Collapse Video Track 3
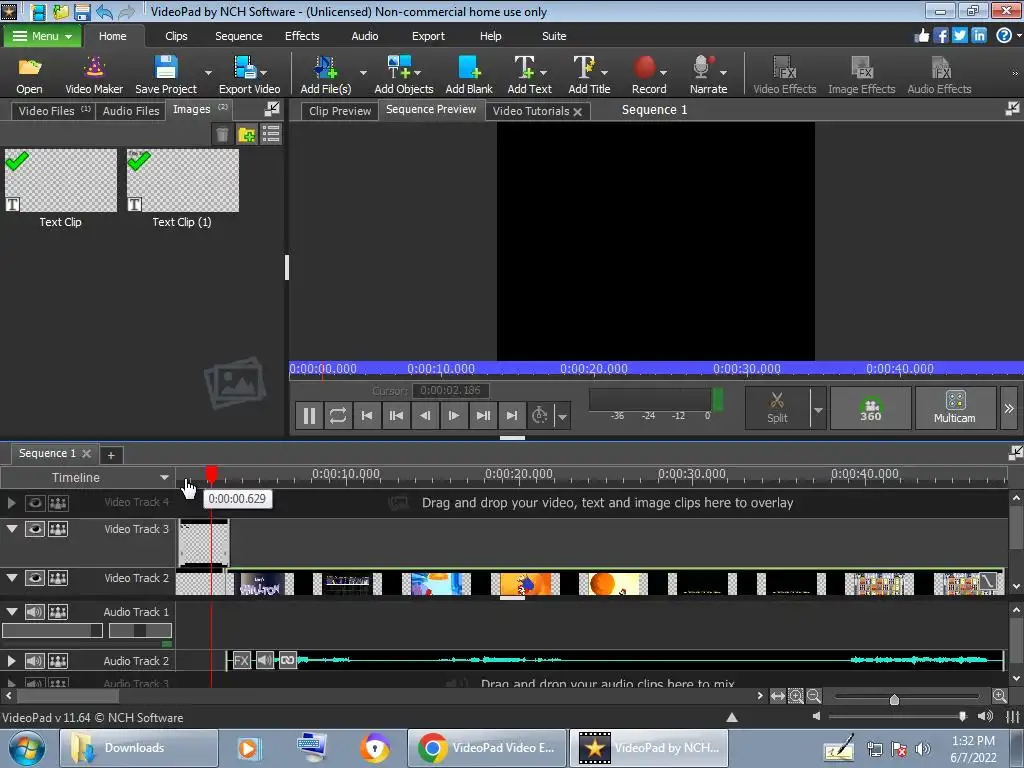Screen dimensions: 1024x768 (x=12, y=528)
